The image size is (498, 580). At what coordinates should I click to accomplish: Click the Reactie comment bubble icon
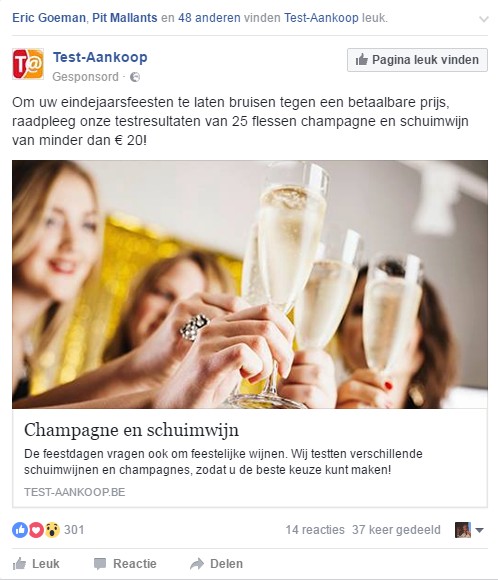pos(100,564)
